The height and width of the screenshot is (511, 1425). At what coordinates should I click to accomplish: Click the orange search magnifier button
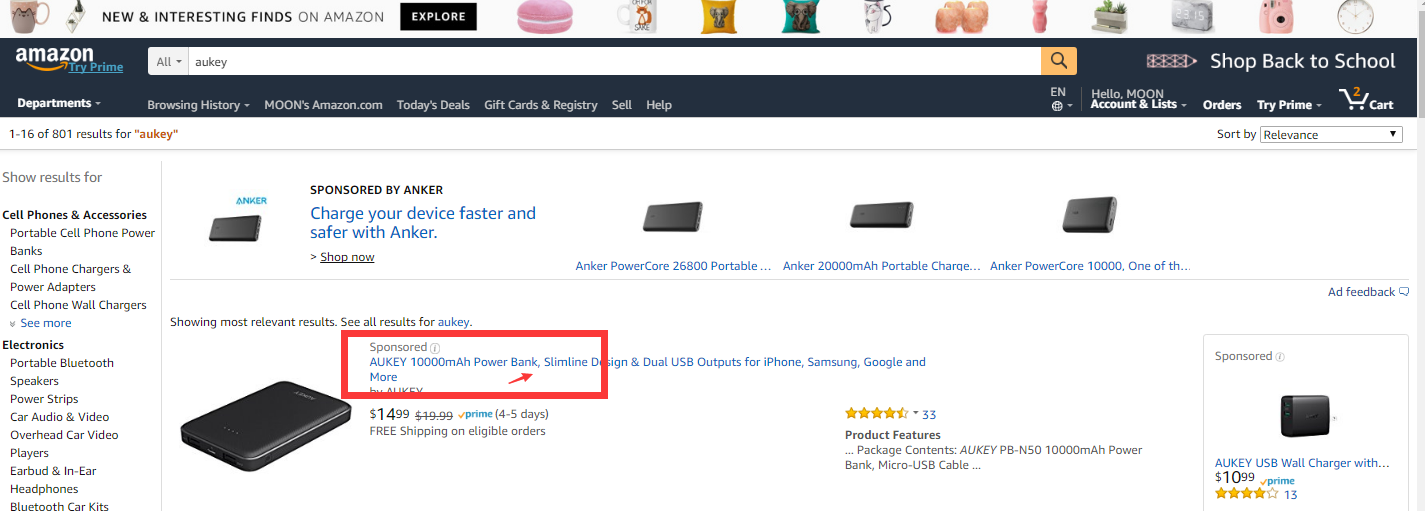[x=1059, y=61]
